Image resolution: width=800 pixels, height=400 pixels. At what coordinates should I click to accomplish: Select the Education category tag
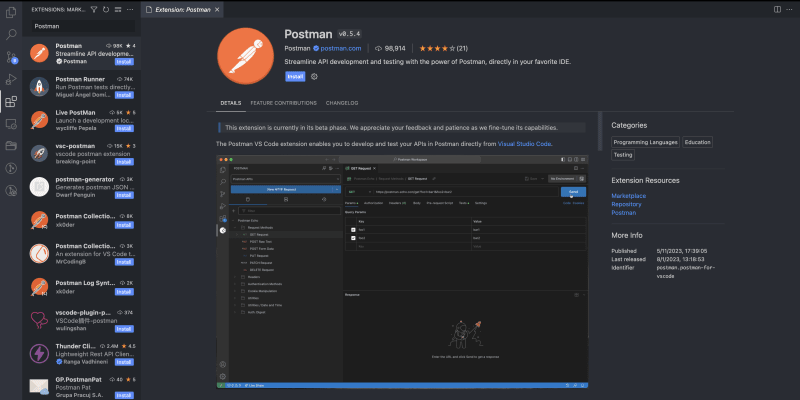697,142
